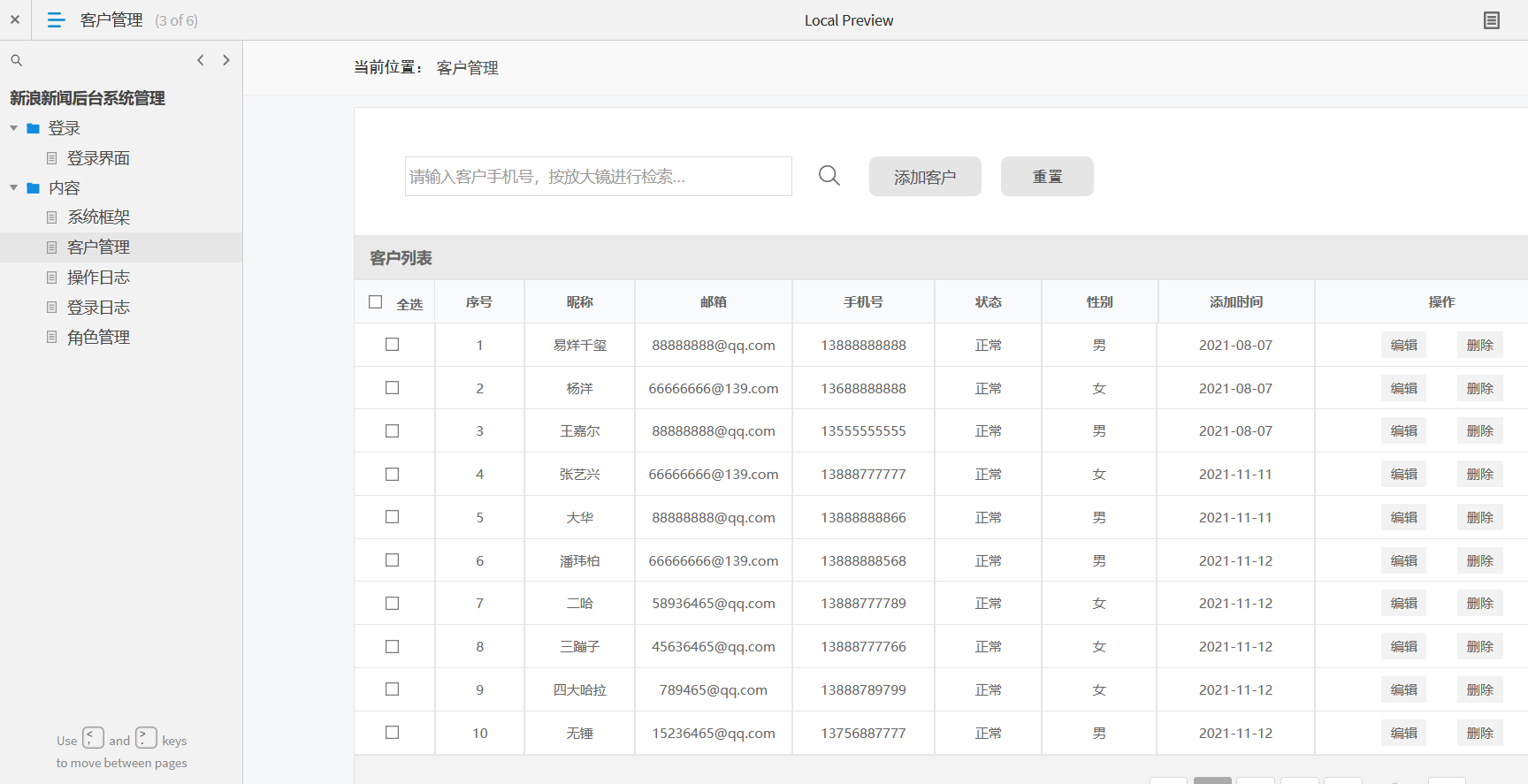1528x784 pixels.
Task: Go to next page with right chevron
Action: [x=226, y=60]
